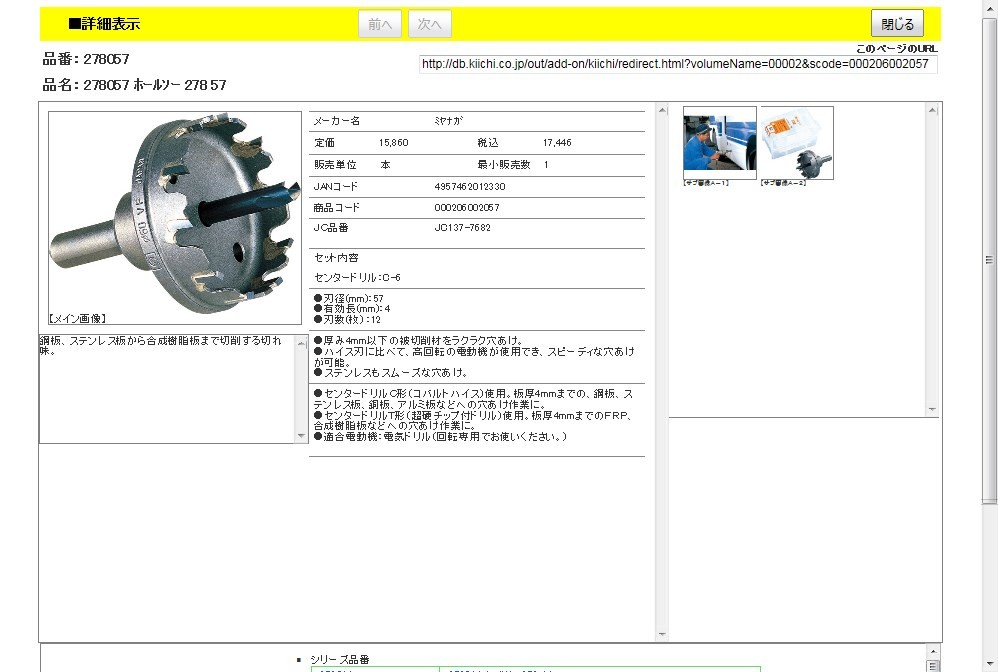Click the thumbnail panel scroll-up arrow

pyautogui.click(x=932, y=110)
